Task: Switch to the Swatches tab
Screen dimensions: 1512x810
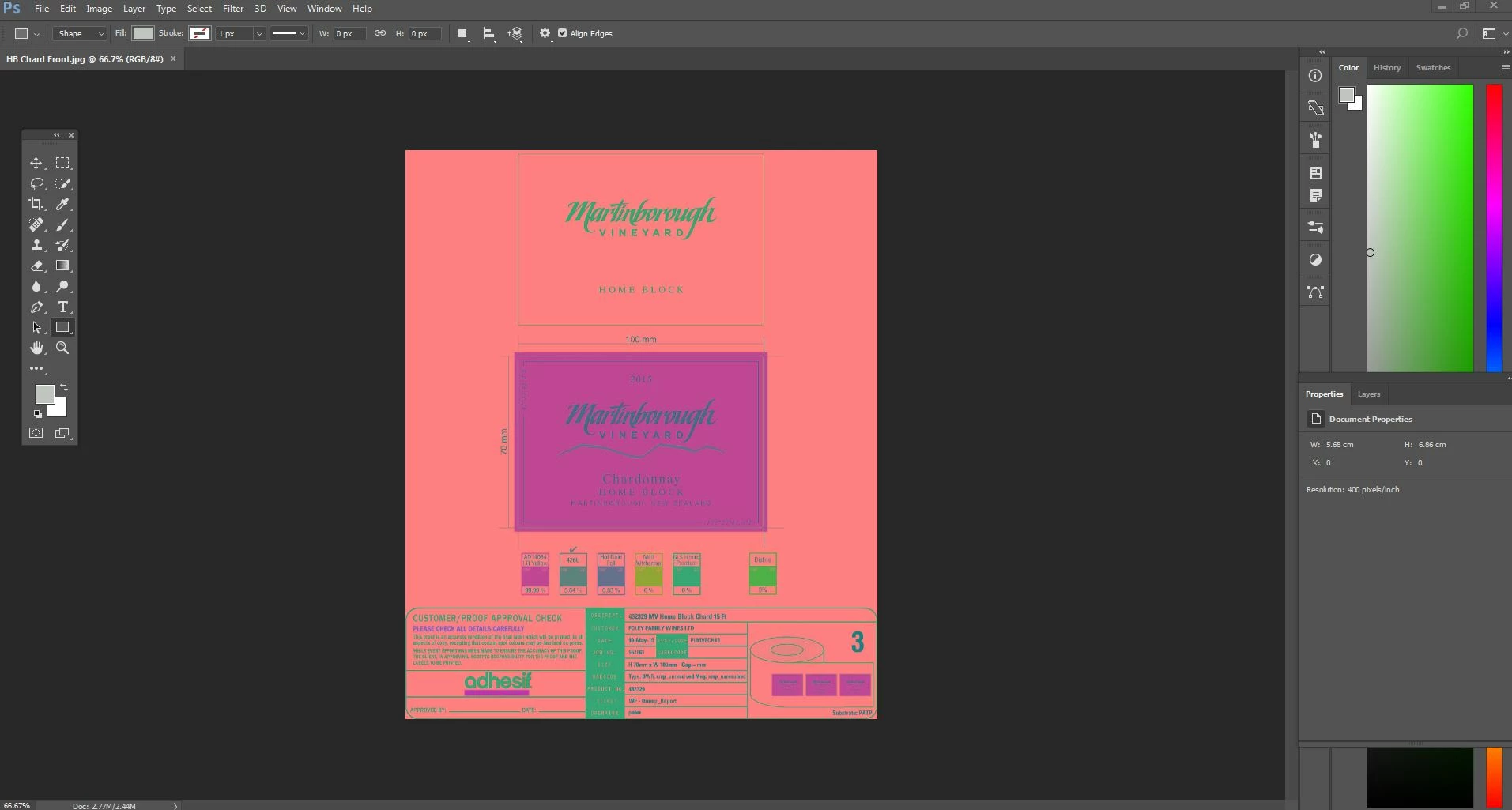Action: coord(1433,68)
